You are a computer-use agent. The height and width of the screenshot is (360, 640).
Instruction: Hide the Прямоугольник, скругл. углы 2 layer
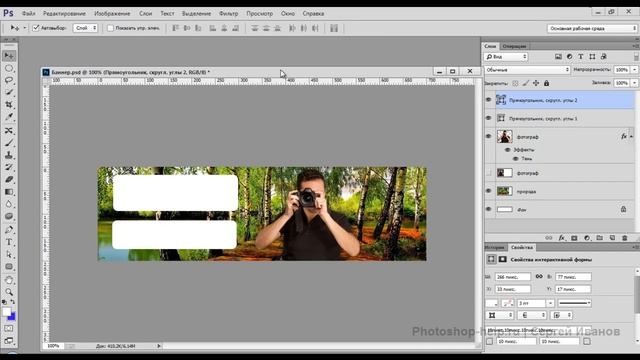489,100
